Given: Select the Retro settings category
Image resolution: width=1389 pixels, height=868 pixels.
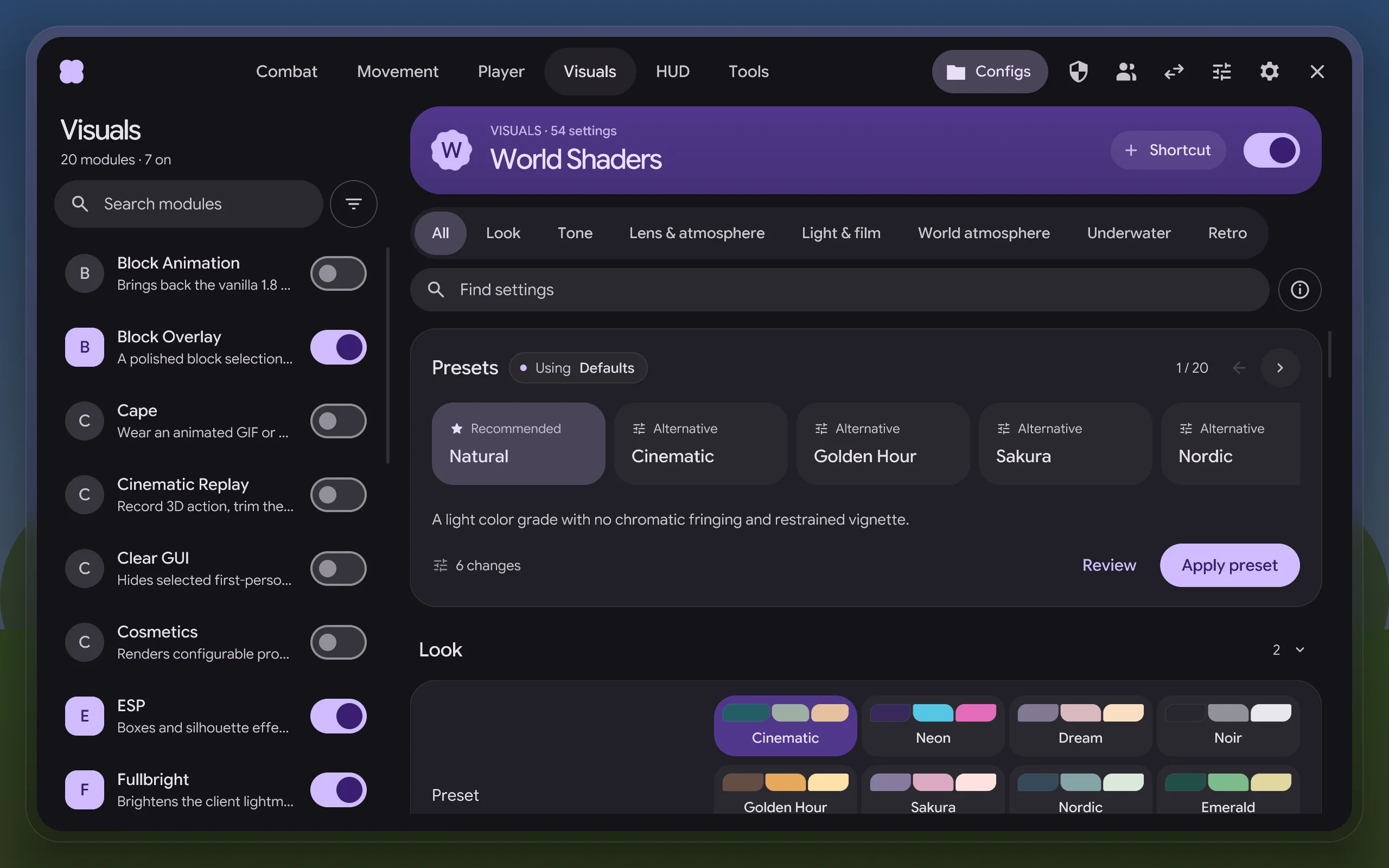Looking at the screenshot, I should click(1227, 233).
